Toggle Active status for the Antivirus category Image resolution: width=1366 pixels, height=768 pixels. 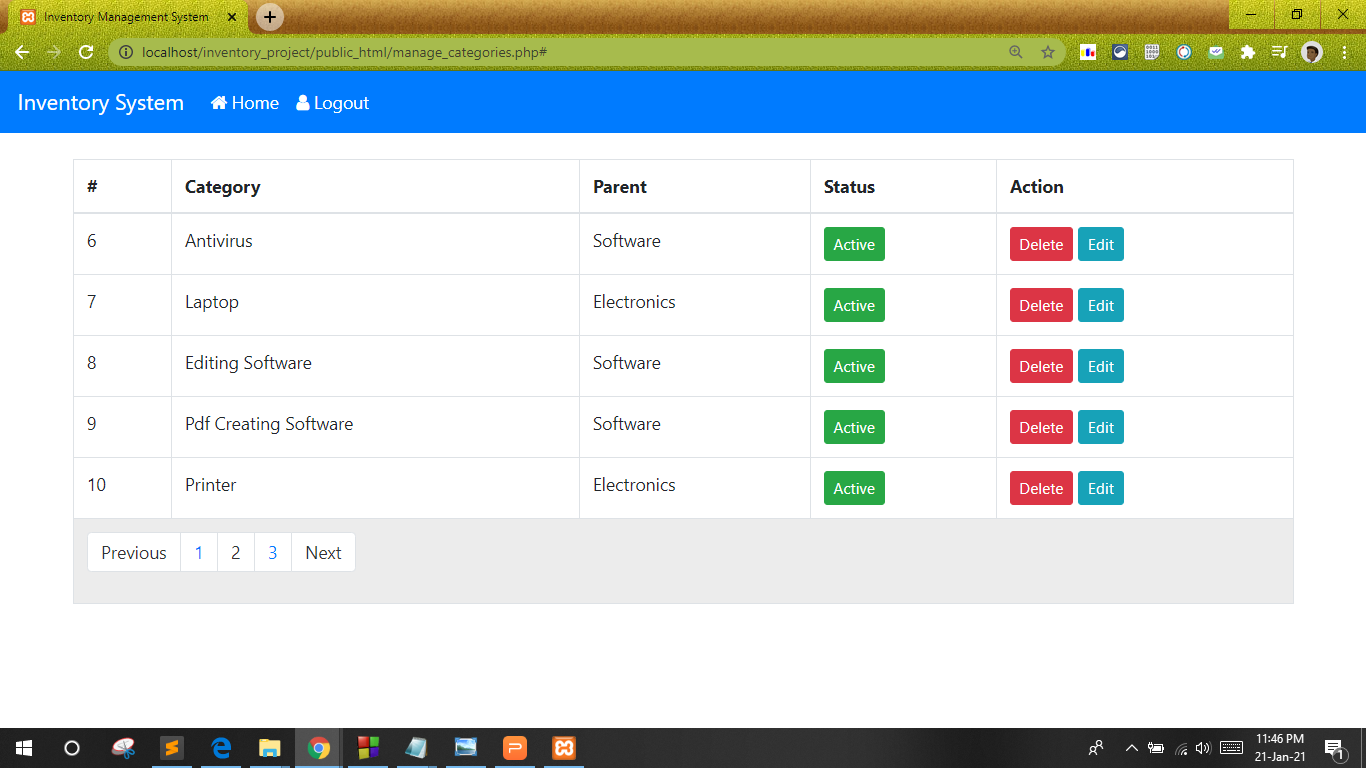[853, 244]
